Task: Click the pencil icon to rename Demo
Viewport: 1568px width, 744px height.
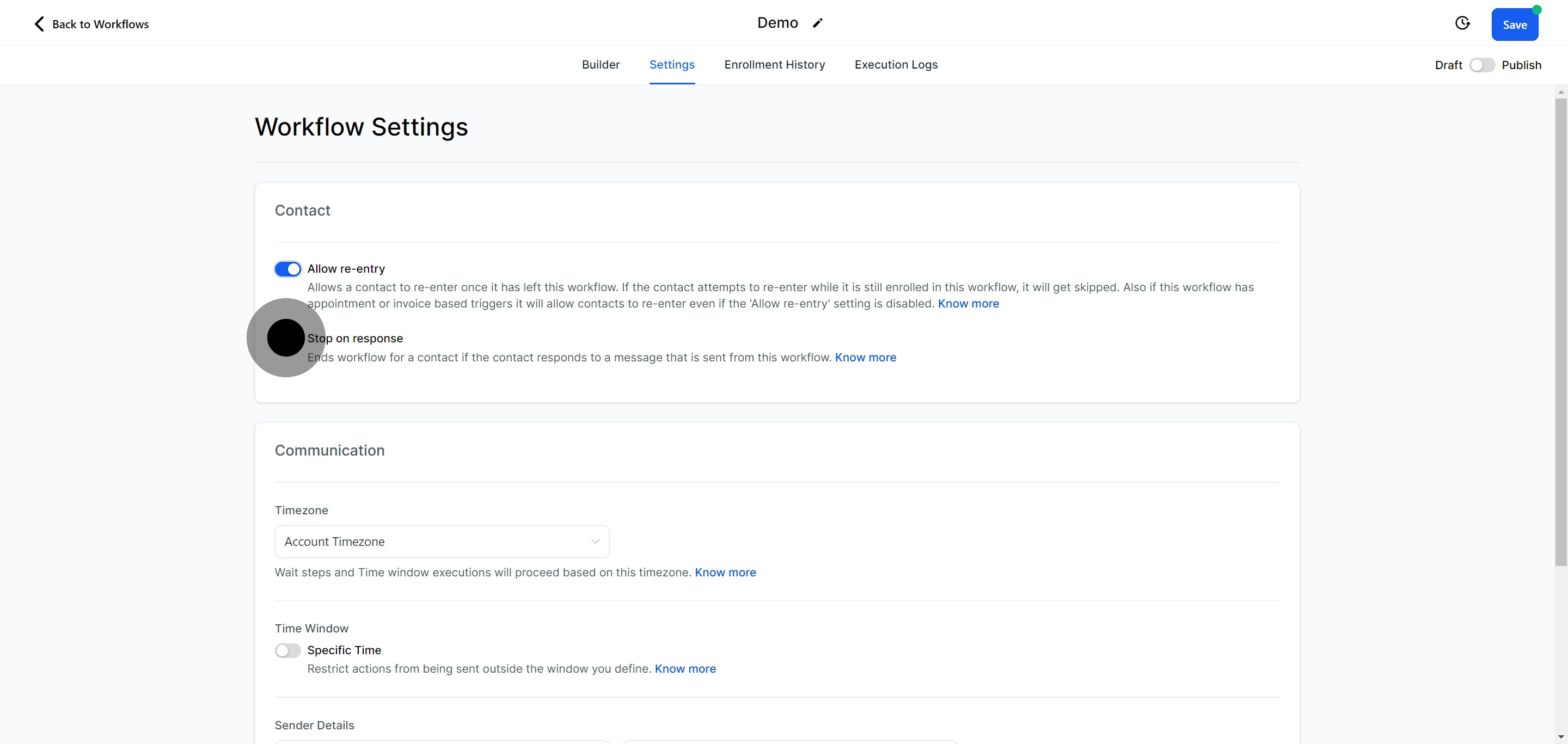Action: click(817, 23)
